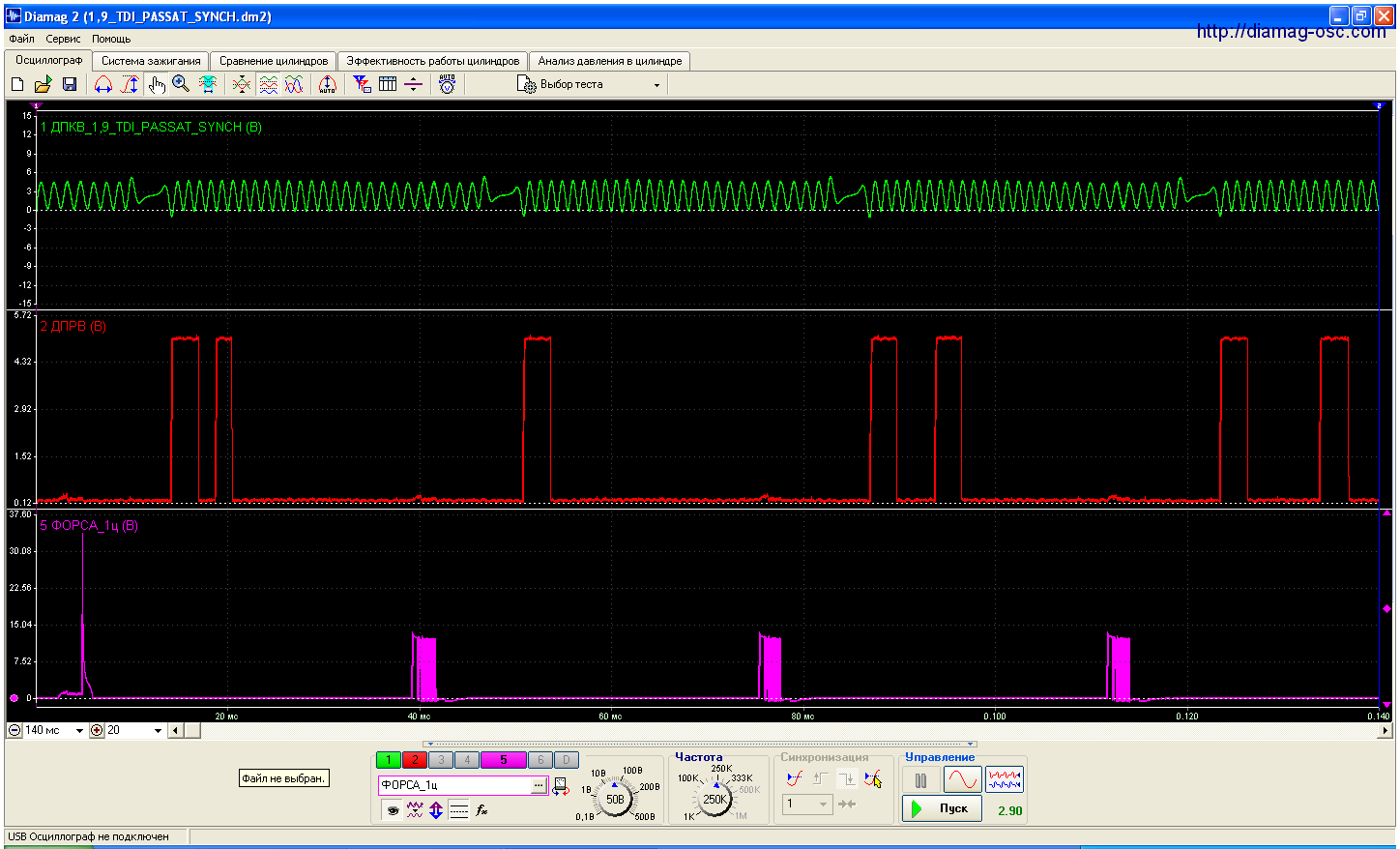Open the Сервис menu
Viewport: 1400px width, 849px height.
point(63,39)
